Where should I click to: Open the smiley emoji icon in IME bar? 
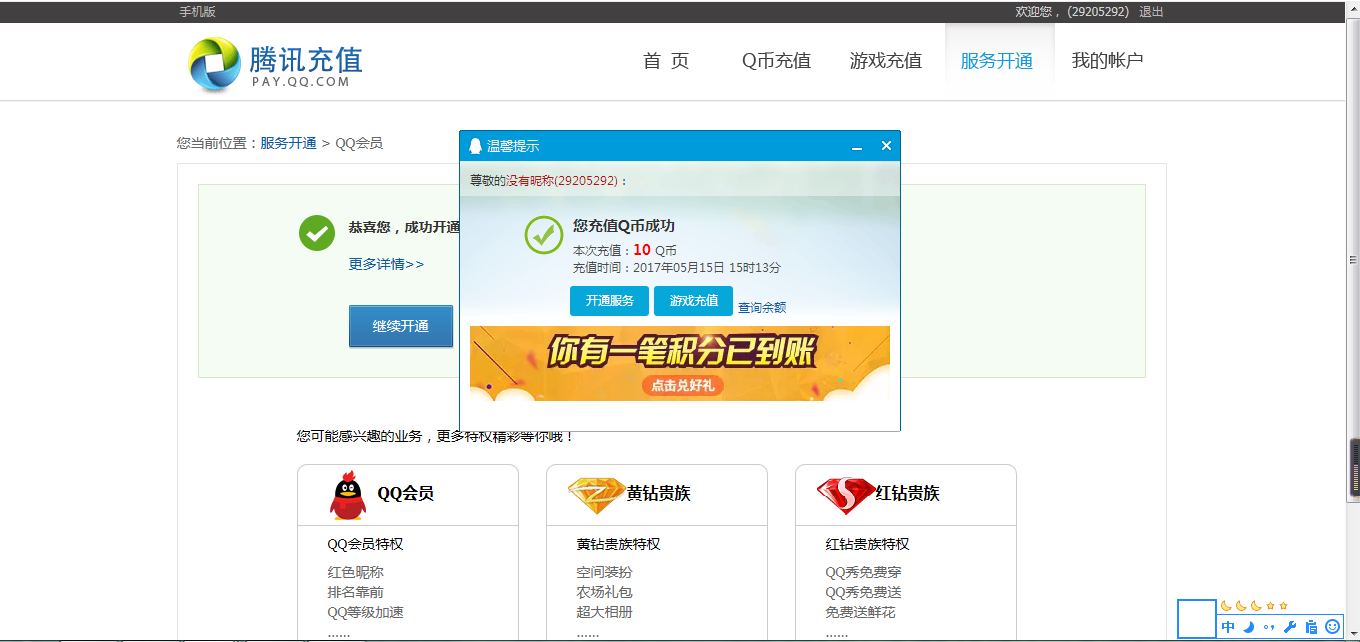coord(1332,627)
